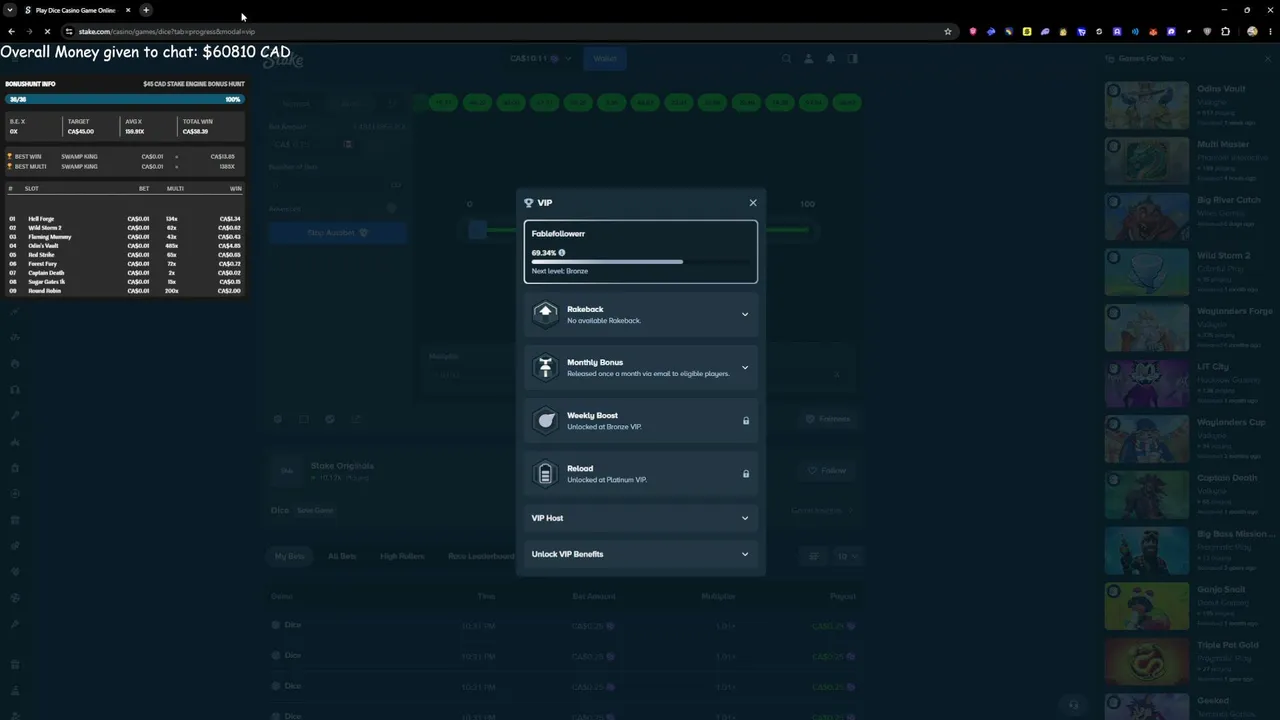This screenshot has width=1280, height=720.
Task: Switch to the Race Leaderboard tab
Action: coord(481,556)
